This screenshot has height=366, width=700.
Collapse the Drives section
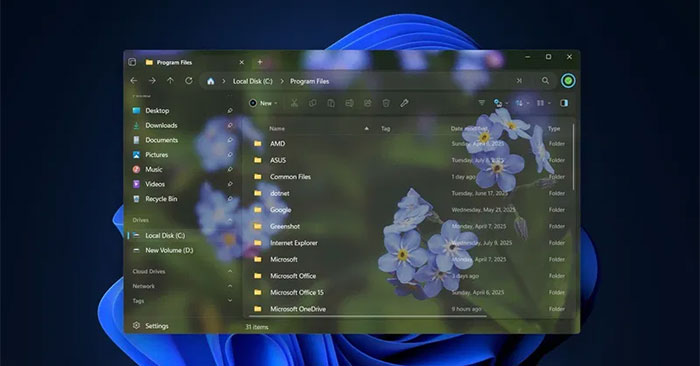pyautogui.click(x=230, y=220)
